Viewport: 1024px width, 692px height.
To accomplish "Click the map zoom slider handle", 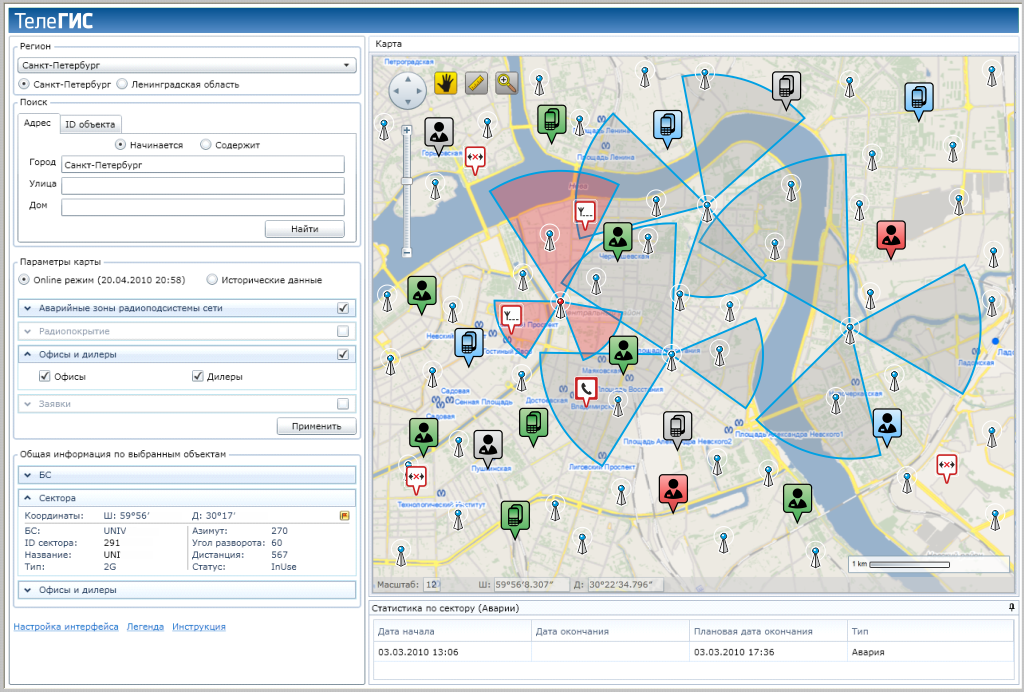I will click(x=407, y=181).
